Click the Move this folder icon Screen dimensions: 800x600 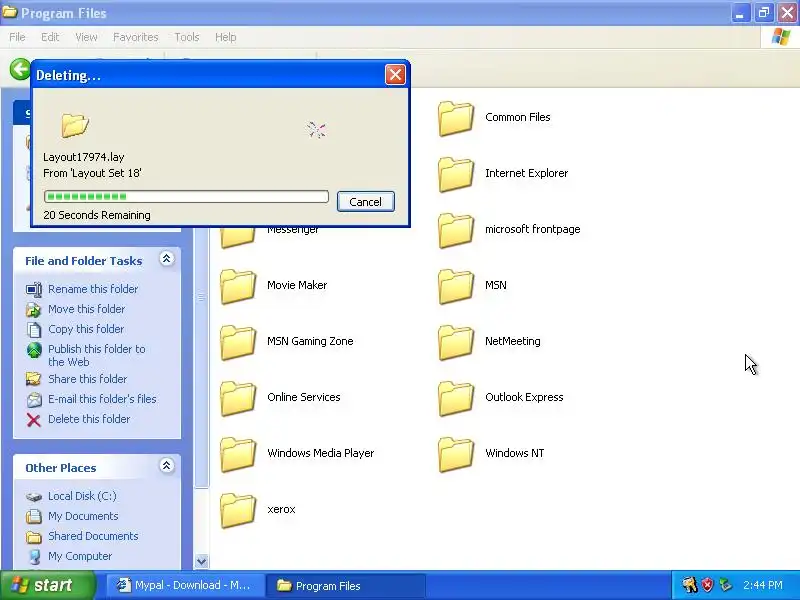pyautogui.click(x=34, y=310)
